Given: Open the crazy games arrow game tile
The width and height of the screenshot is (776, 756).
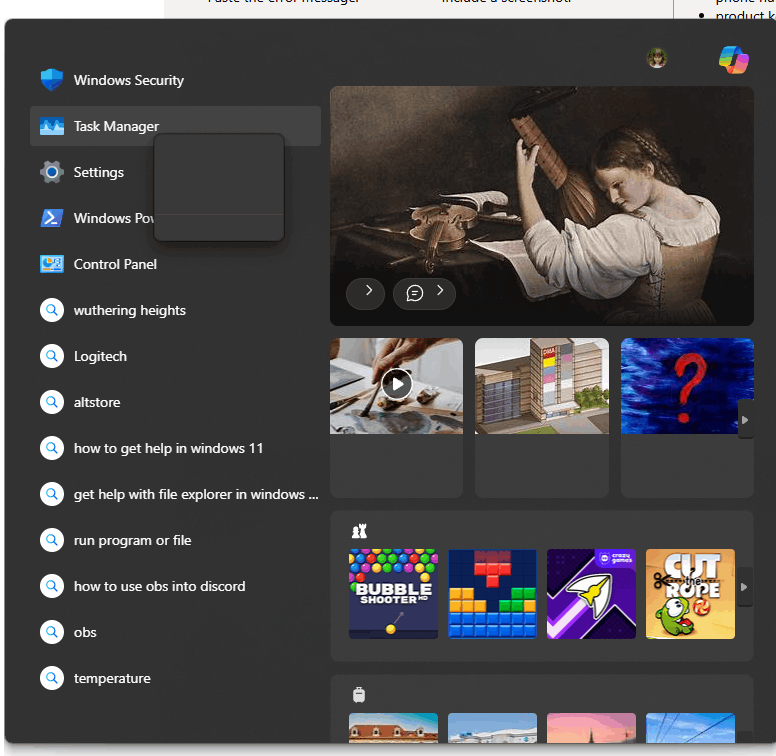Looking at the screenshot, I should [x=591, y=594].
